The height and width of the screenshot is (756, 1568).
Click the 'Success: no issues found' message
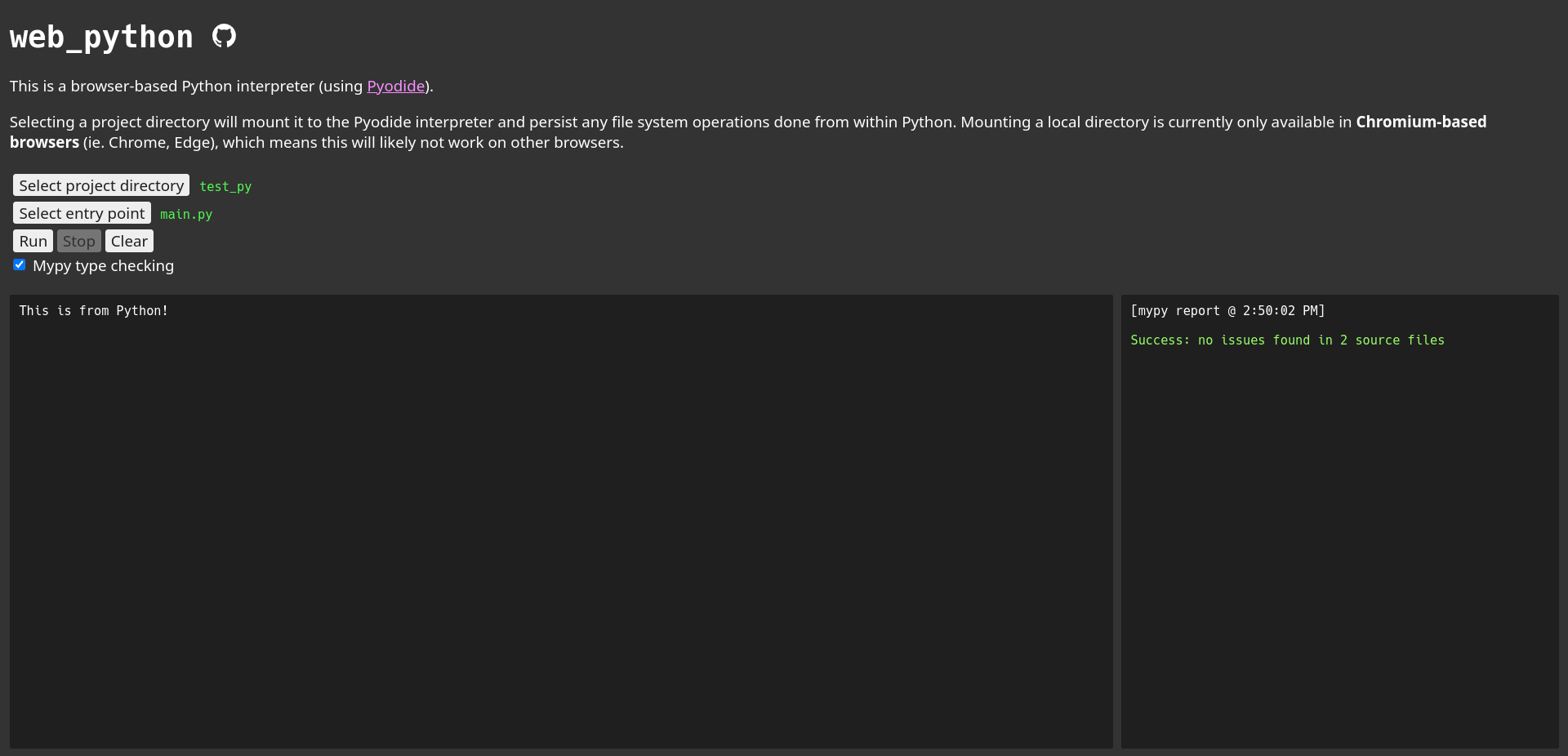click(1287, 340)
